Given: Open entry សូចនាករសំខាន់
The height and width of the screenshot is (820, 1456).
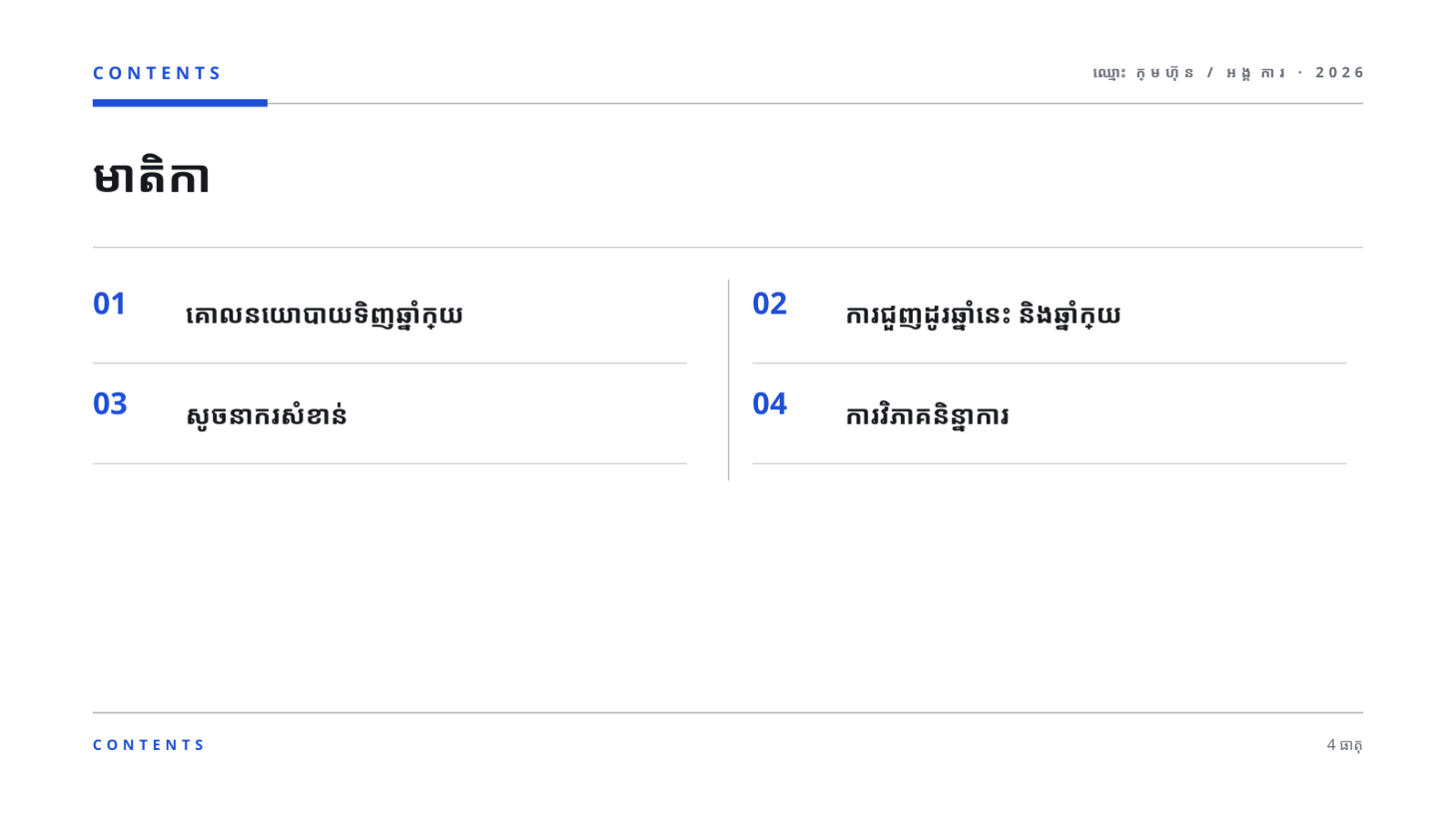Looking at the screenshot, I should pos(266,415).
